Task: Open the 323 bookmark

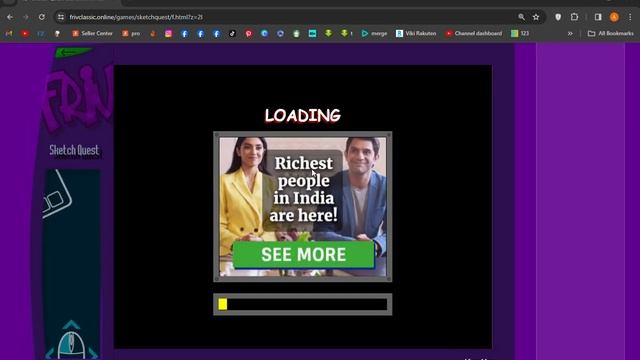Action: [520, 33]
